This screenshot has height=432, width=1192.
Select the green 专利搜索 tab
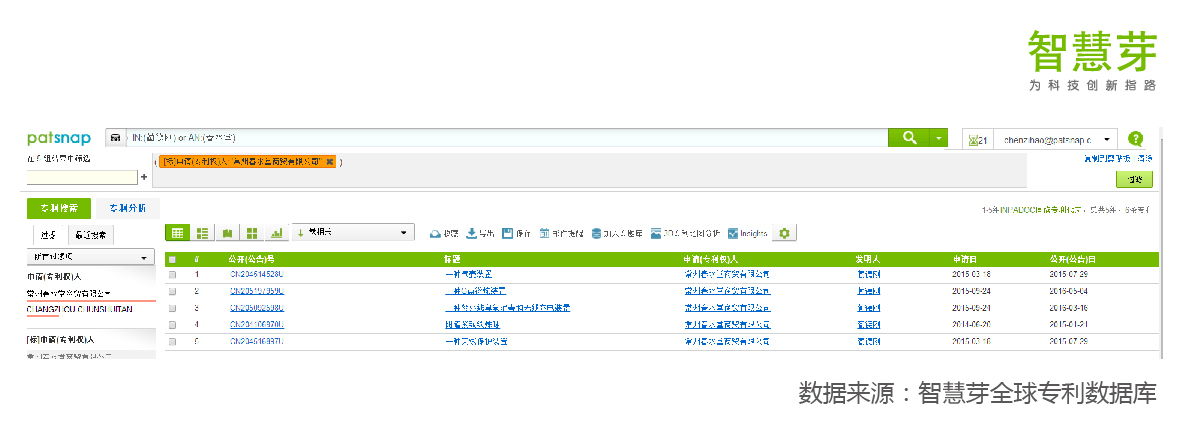[x=59, y=208]
